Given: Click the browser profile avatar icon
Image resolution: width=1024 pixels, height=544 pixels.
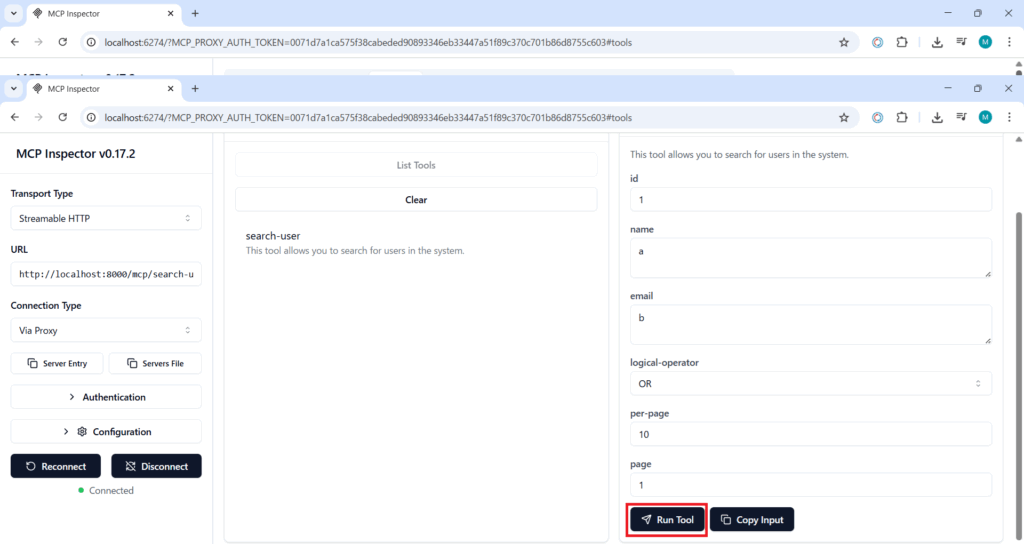Looking at the screenshot, I should (x=985, y=117).
